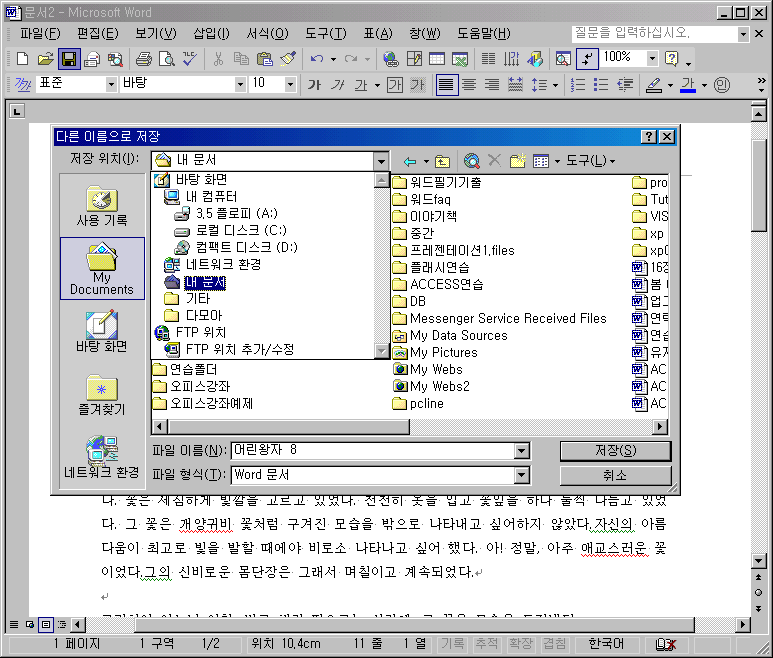The height and width of the screenshot is (658, 773).
Task: Toggle bulleted list button
Action: 601,85
